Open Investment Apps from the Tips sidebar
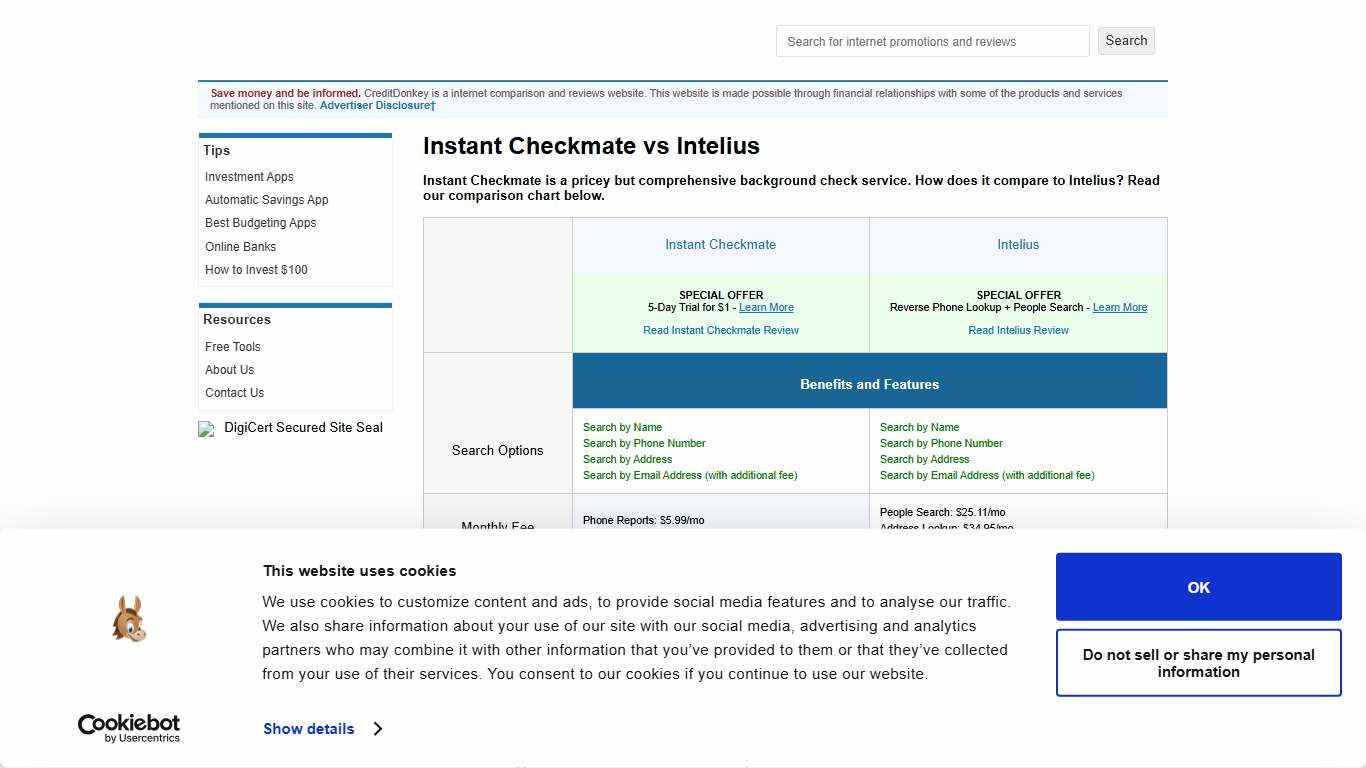This screenshot has height=768, width=1366. click(249, 176)
